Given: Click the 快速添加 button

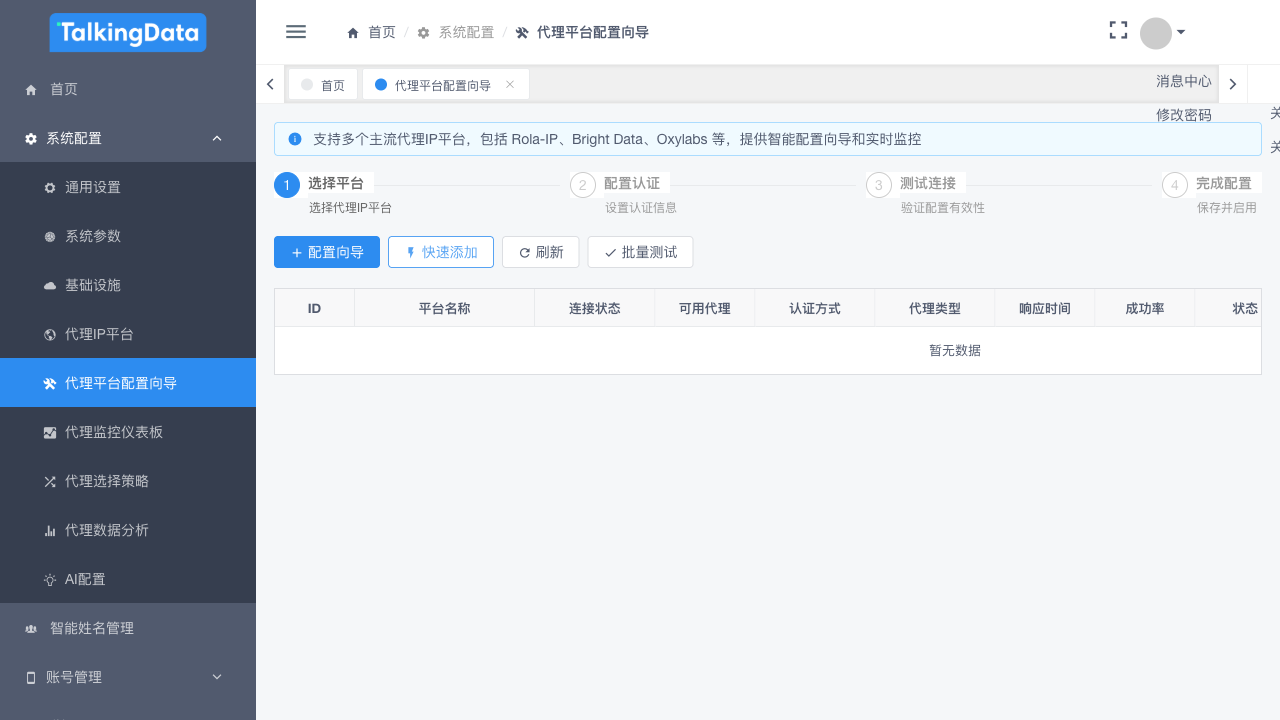Looking at the screenshot, I should tap(441, 253).
